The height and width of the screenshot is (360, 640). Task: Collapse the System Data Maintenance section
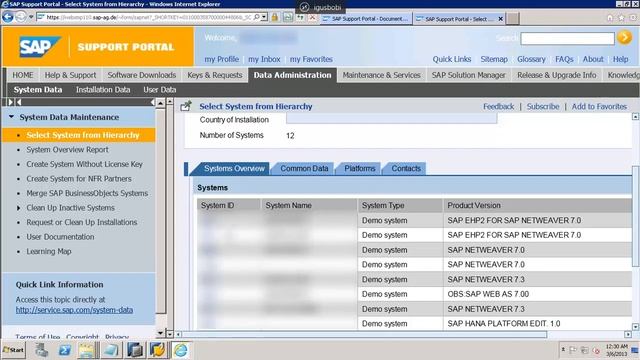click(x=11, y=117)
